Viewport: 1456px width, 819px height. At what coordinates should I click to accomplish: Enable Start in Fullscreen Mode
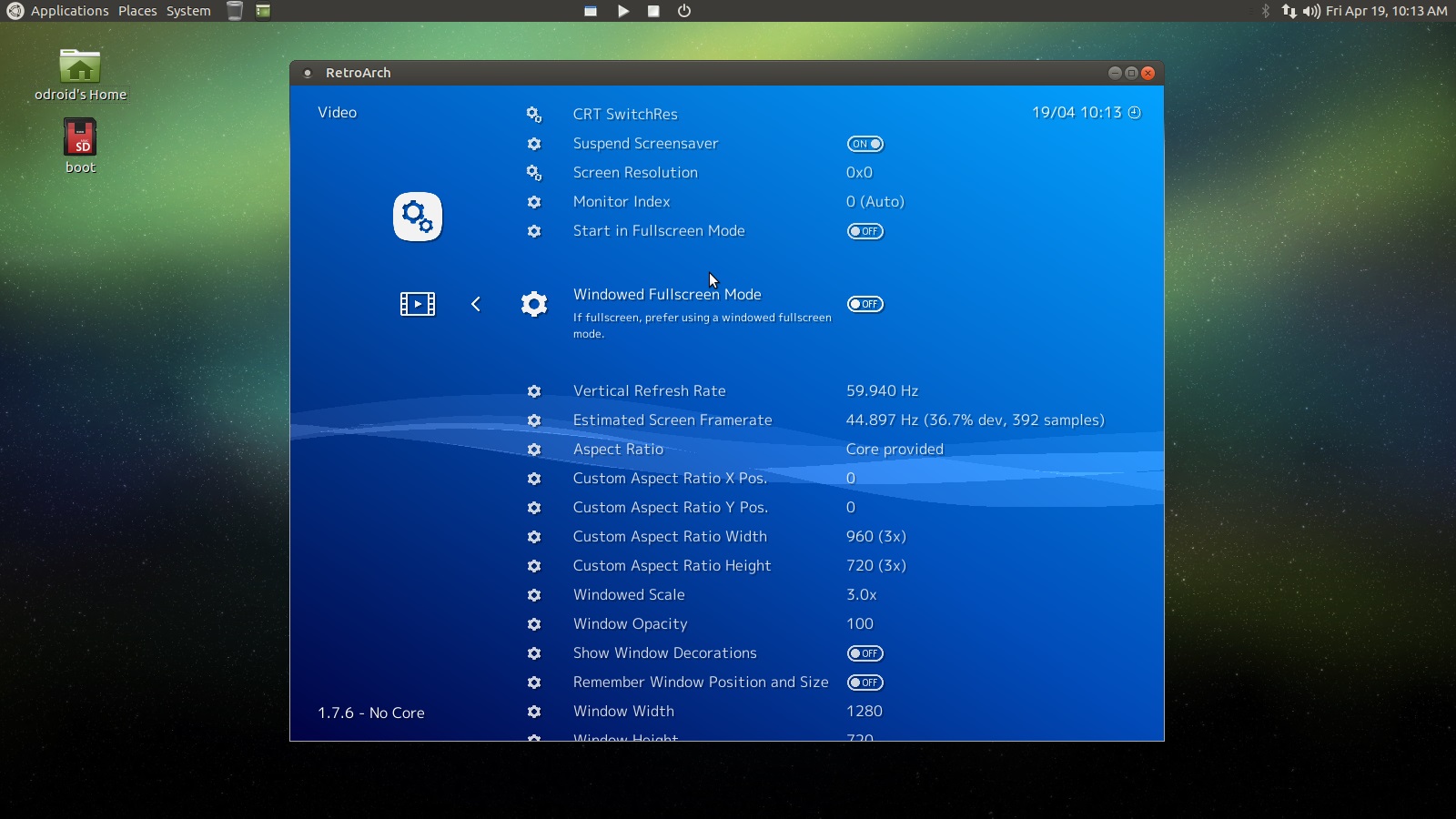(865, 231)
